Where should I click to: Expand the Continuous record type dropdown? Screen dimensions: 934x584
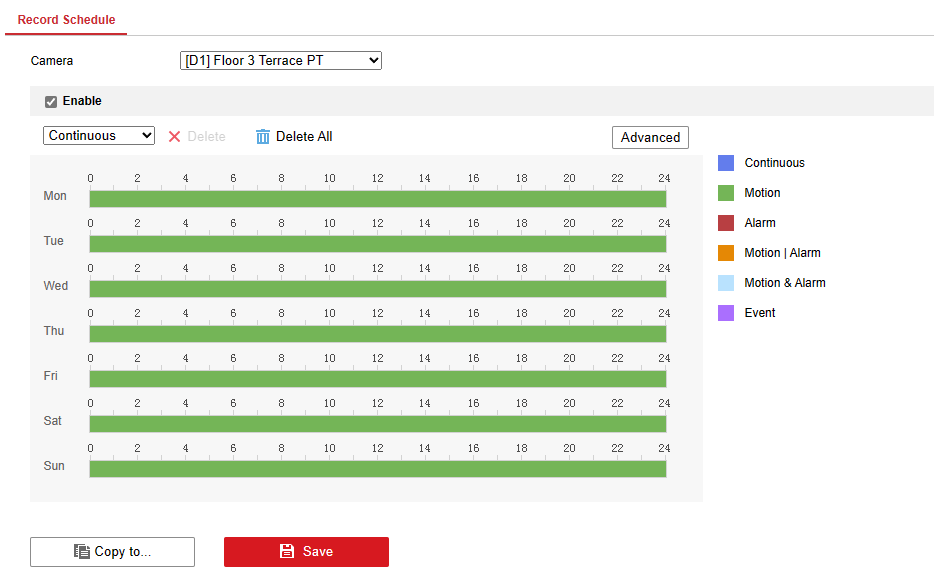pos(99,136)
